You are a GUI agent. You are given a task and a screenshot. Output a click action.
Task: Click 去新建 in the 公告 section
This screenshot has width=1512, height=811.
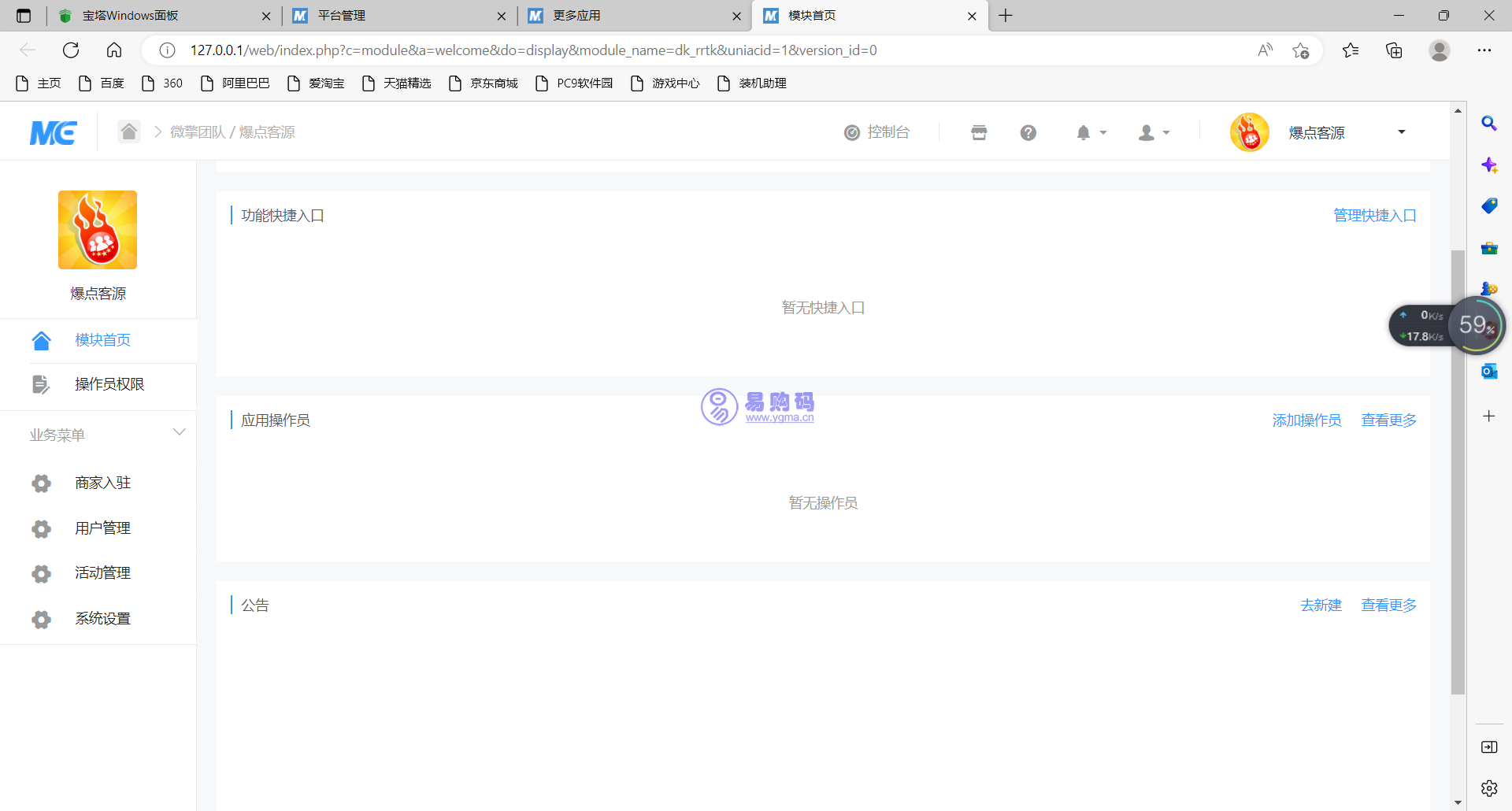pos(1321,605)
